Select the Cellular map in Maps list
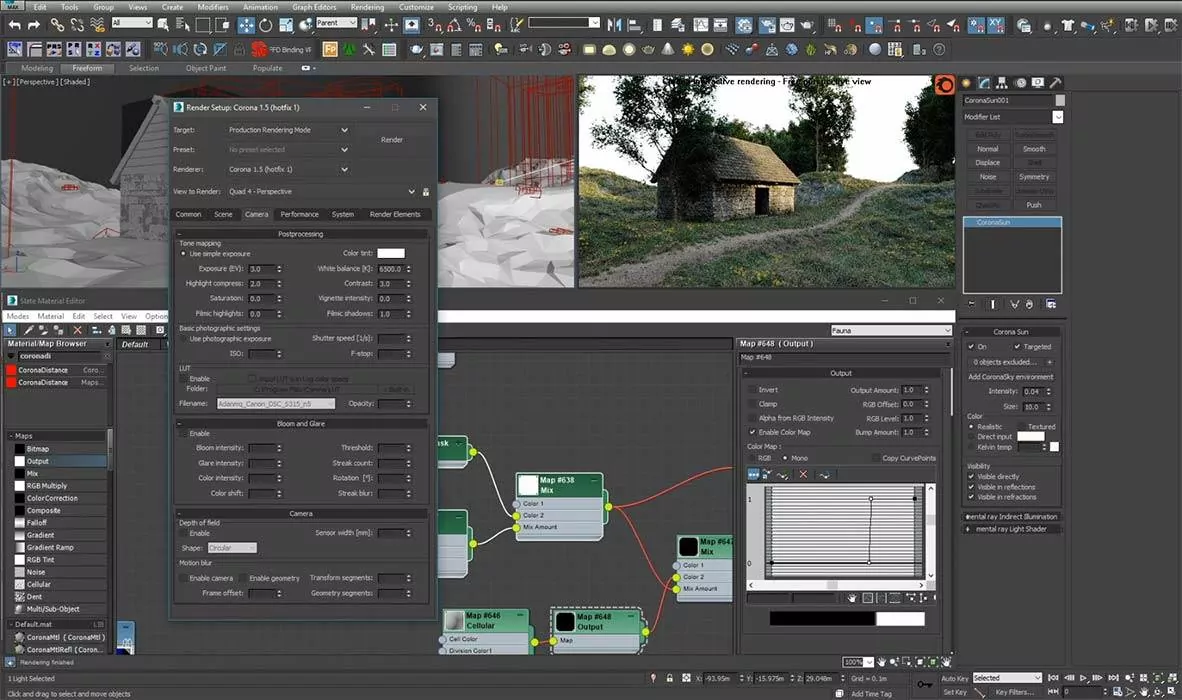This screenshot has width=1182, height=700. (39, 584)
